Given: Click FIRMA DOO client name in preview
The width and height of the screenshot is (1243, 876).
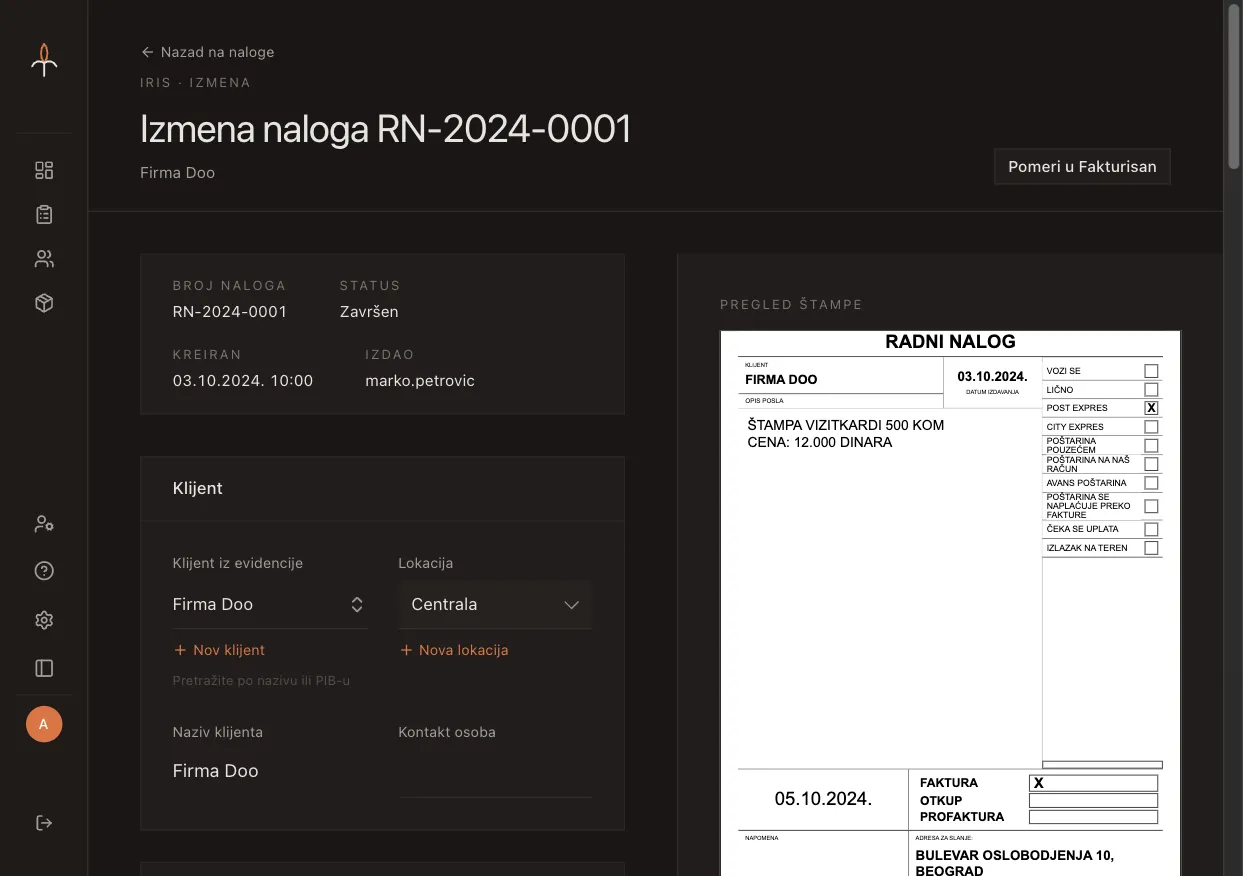Looking at the screenshot, I should coord(781,380).
